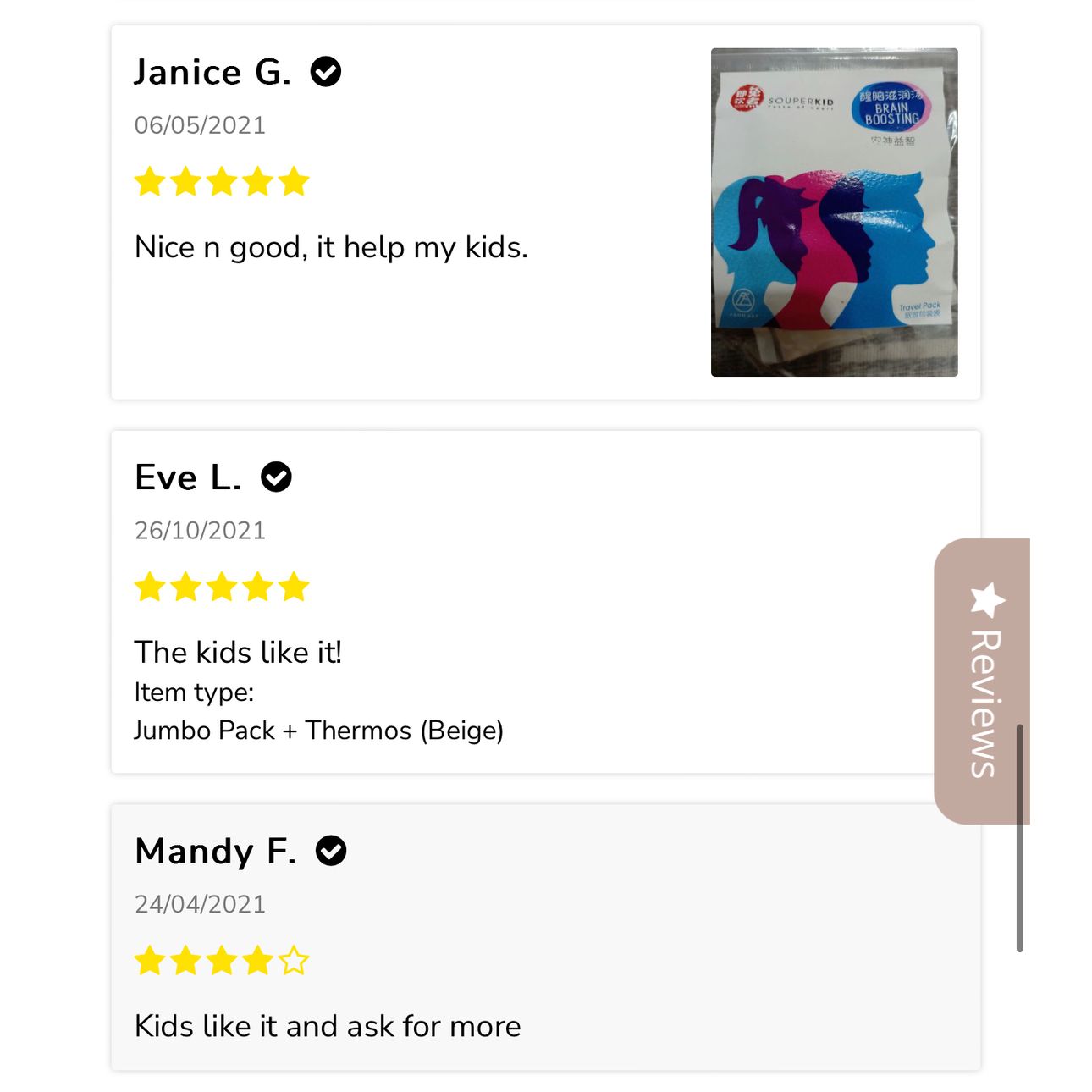Viewport: 1092px width, 1092px height.
Task: Click the review date 06/05/2021
Action: (x=200, y=125)
